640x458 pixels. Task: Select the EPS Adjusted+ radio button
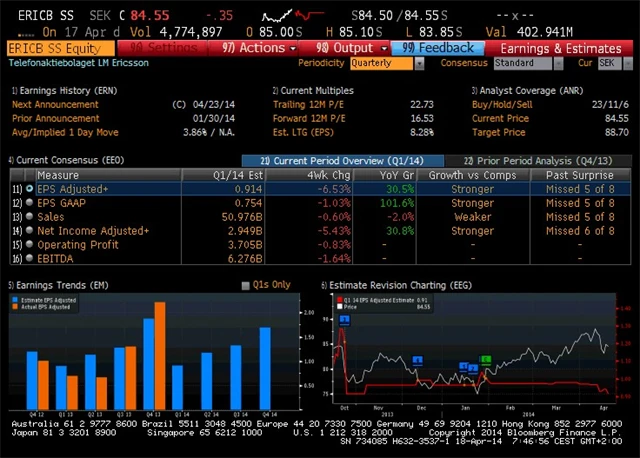[29, 188]
